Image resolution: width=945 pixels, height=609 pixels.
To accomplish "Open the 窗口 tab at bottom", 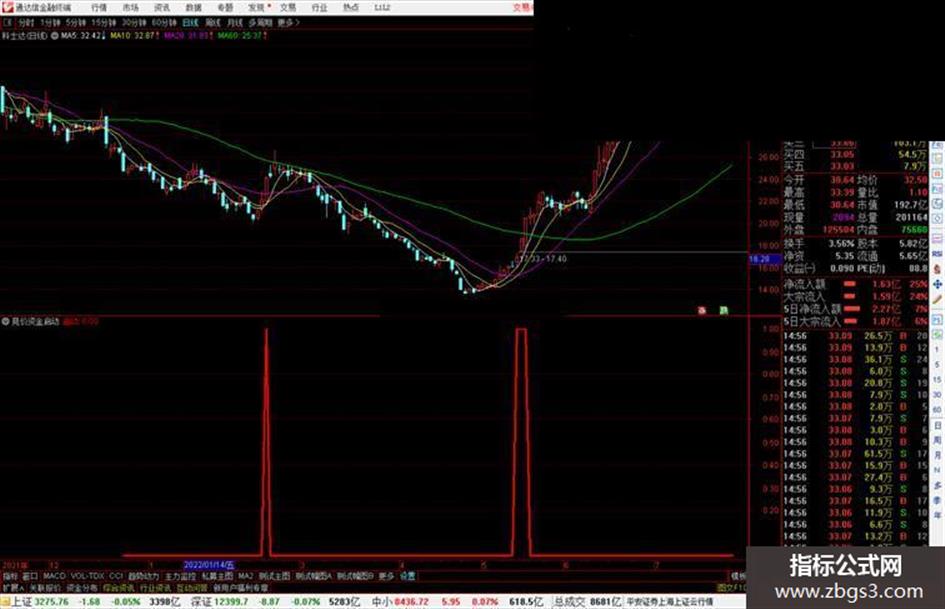I will (x=30, y=576).
